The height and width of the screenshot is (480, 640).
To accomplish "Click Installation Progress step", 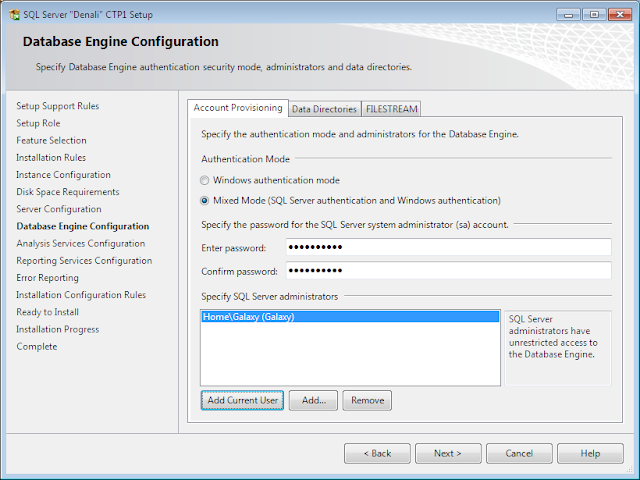I will pyautogui.click(x=58, y=329).
